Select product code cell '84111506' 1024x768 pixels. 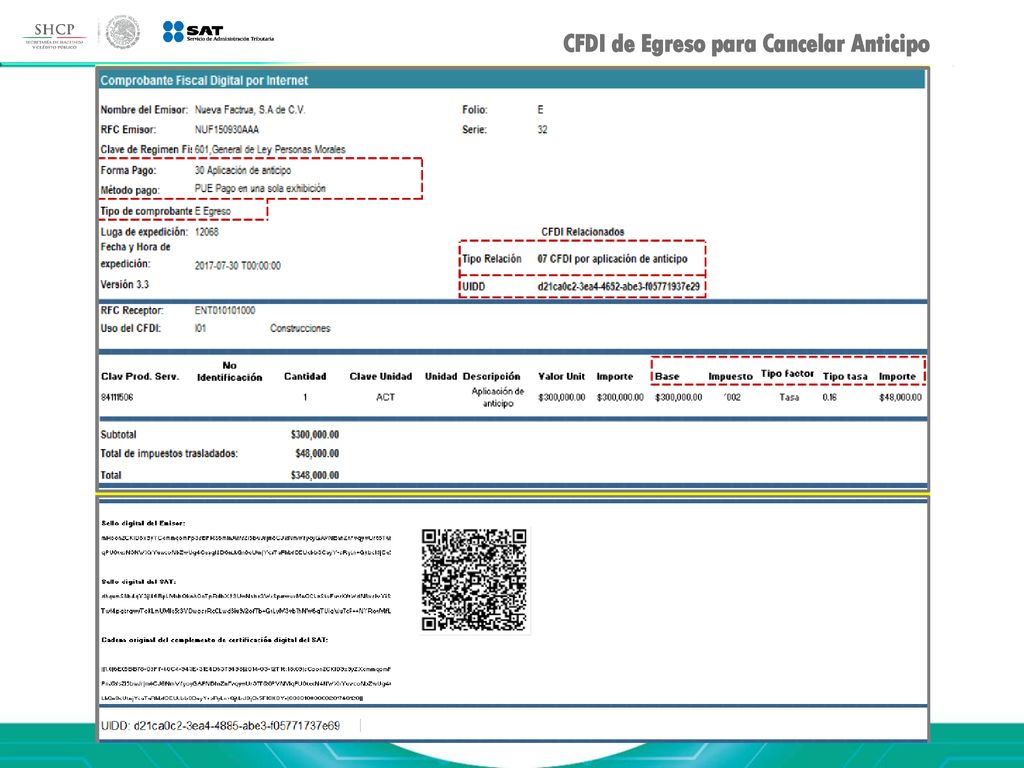click(x=117, y=397)
